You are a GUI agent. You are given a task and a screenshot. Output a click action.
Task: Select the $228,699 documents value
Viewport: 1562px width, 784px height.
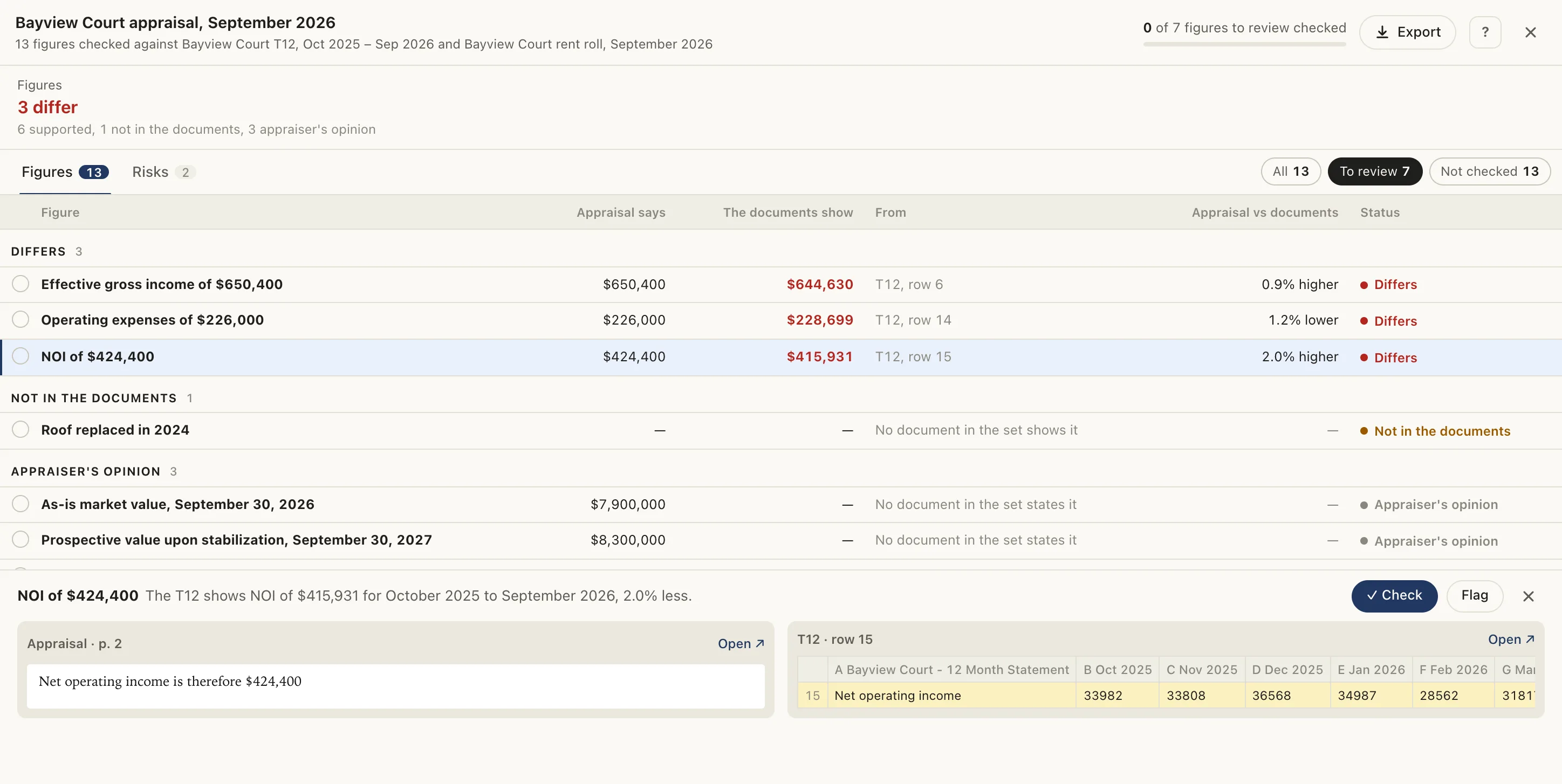tap(820, 320)
